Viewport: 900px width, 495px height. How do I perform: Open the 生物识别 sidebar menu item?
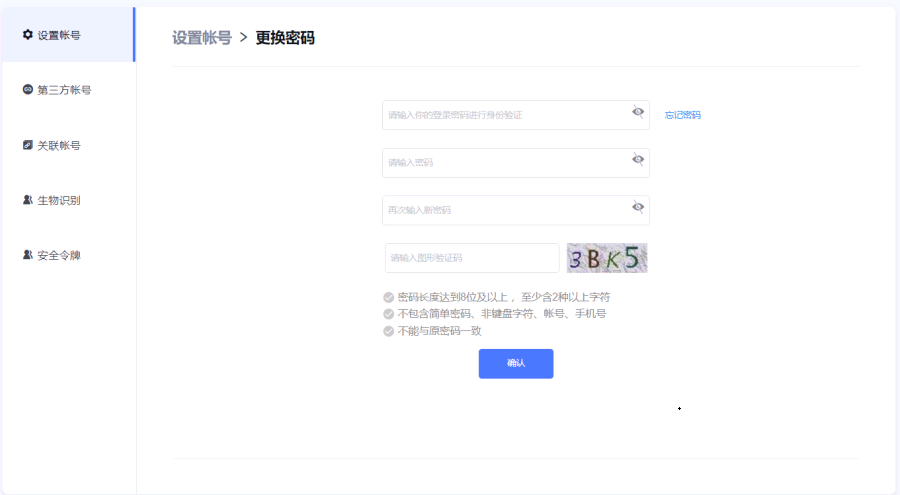(58, 200)
